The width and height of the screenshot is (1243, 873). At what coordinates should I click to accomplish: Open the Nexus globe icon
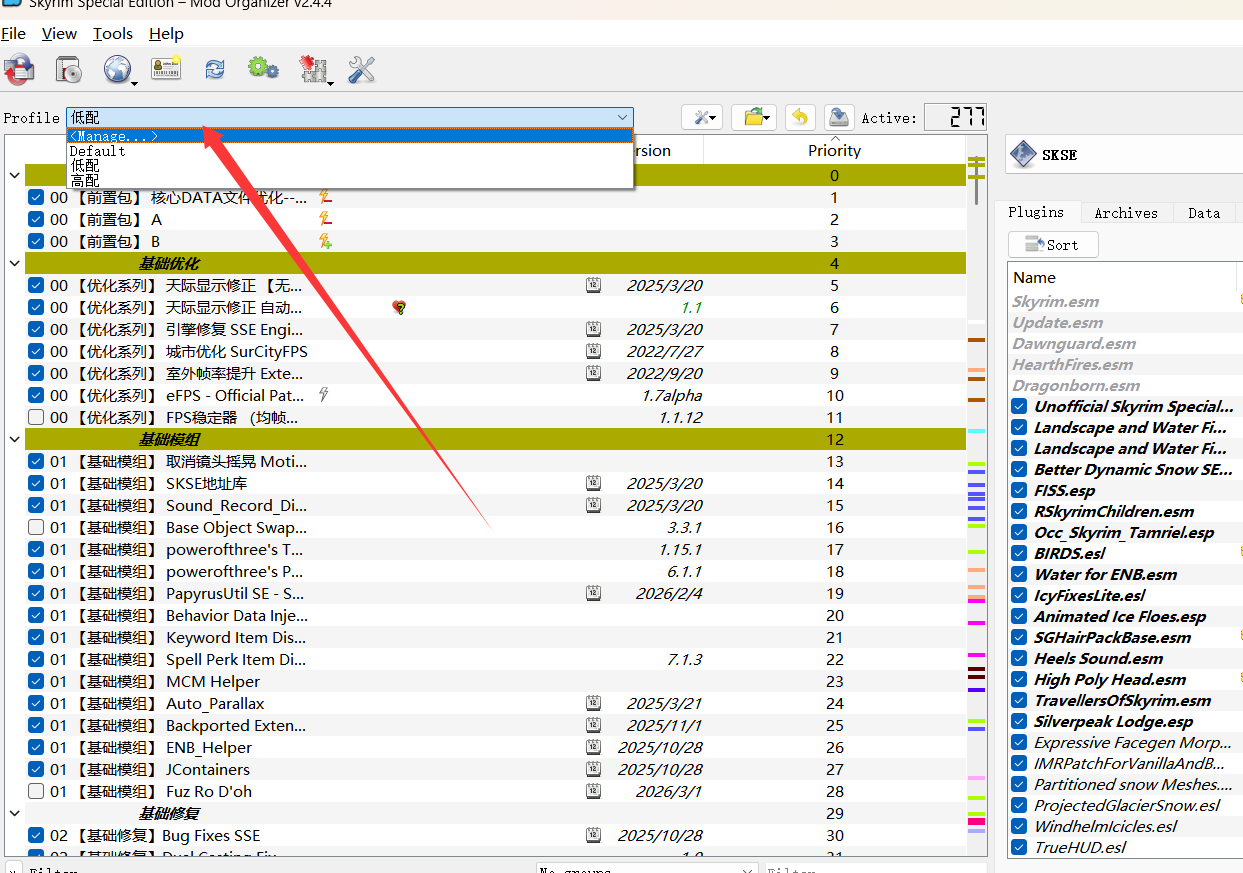click(x=118, y=70)
